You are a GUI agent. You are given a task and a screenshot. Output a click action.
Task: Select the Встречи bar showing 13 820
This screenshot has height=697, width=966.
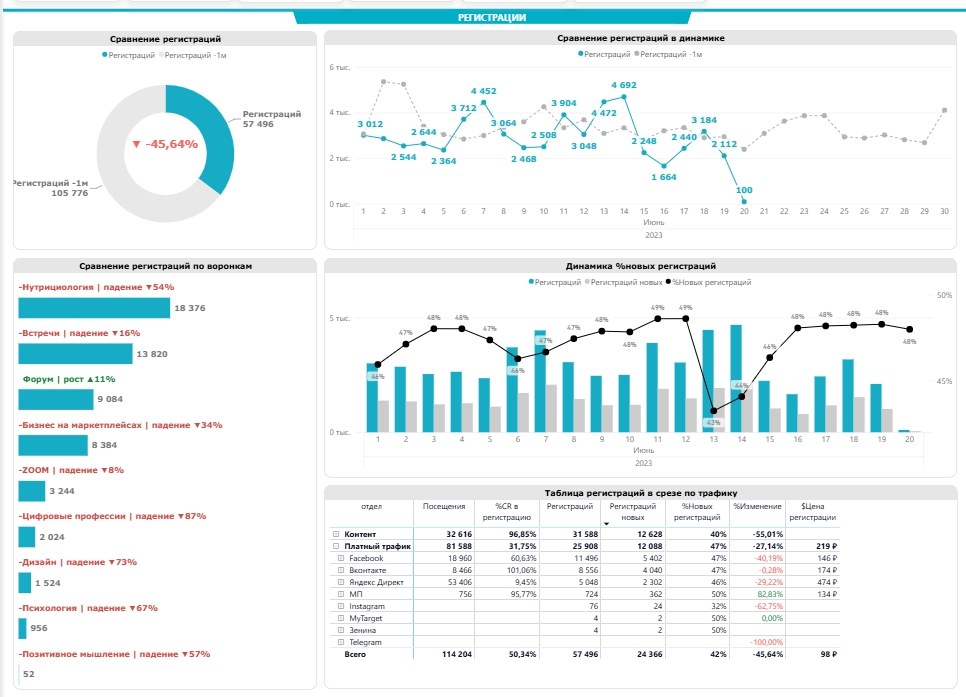[75, 354]
